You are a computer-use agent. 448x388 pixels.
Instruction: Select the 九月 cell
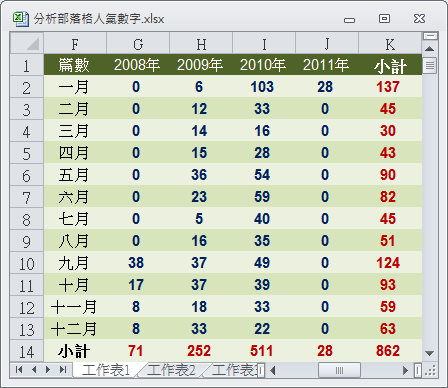[x=75, y=263]
